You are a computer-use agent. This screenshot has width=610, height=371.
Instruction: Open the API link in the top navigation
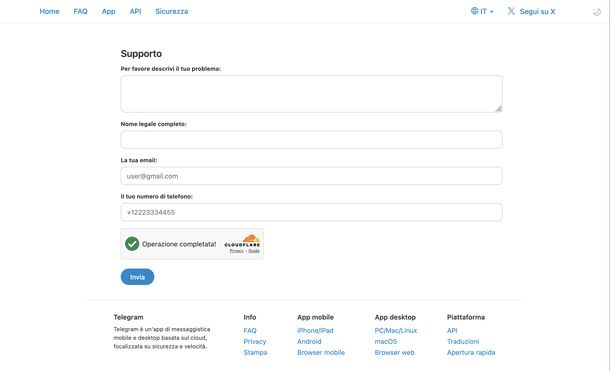[135, 11]
